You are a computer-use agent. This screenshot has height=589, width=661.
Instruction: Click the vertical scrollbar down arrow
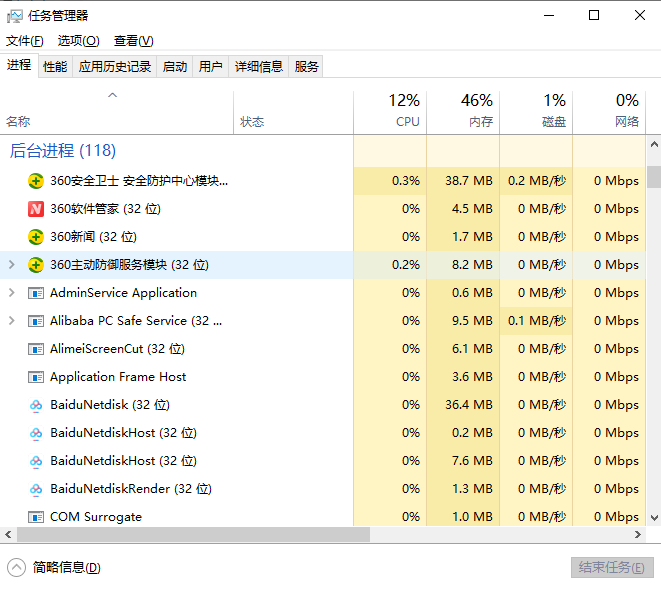(x=654, y=518)
